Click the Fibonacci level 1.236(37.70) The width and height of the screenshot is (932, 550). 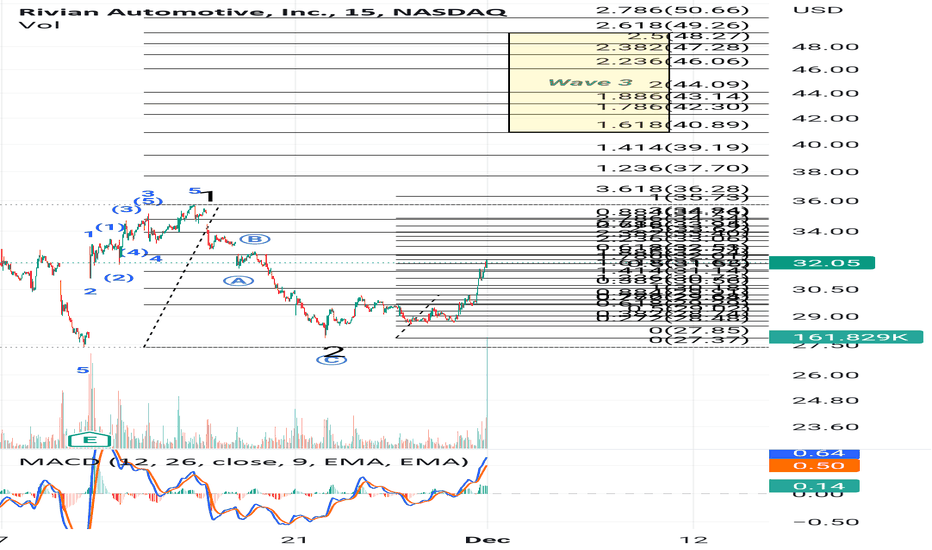pos(672,168)
